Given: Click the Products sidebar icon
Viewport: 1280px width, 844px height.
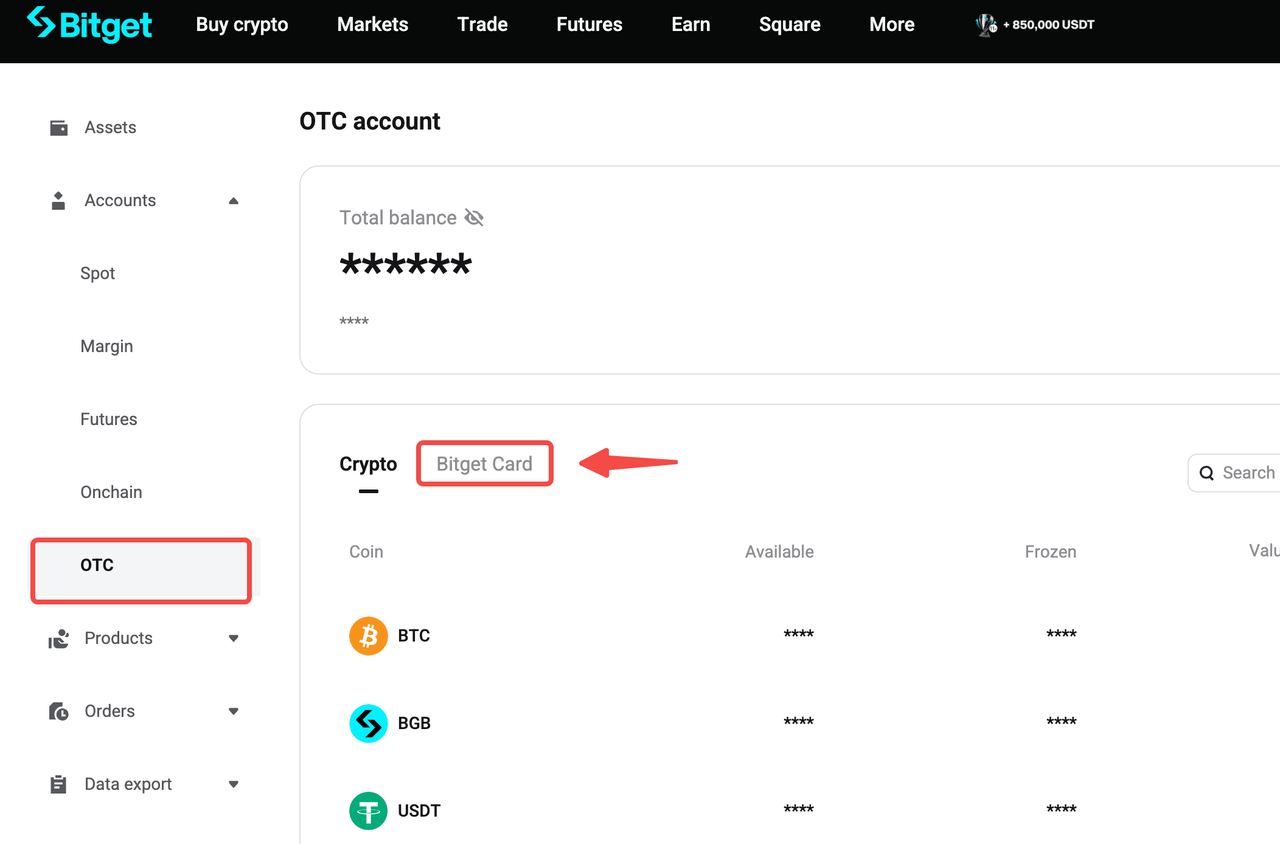Looking at the screenshot, I should [58, 637].
